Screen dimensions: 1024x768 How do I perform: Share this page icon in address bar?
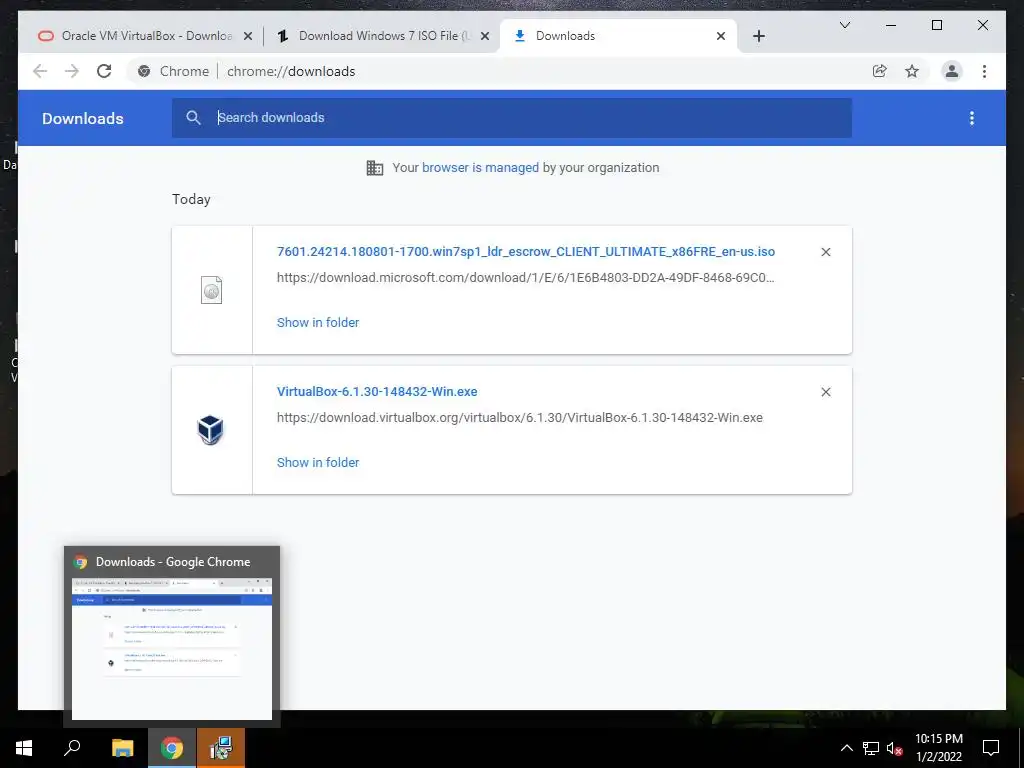coord(880,71)
